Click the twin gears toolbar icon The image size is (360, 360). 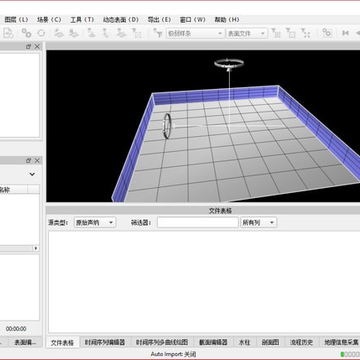(26, 33)
